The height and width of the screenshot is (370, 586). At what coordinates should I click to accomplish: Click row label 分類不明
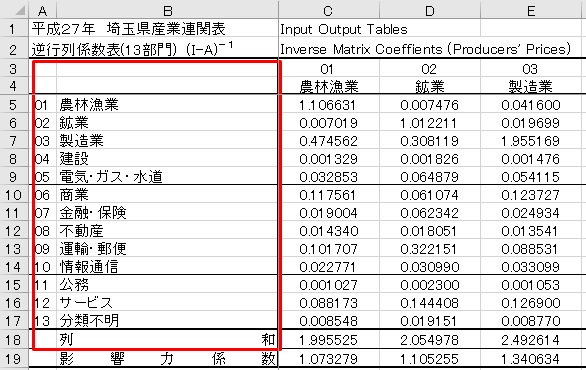pyautogui.click(x=89, y=321)
